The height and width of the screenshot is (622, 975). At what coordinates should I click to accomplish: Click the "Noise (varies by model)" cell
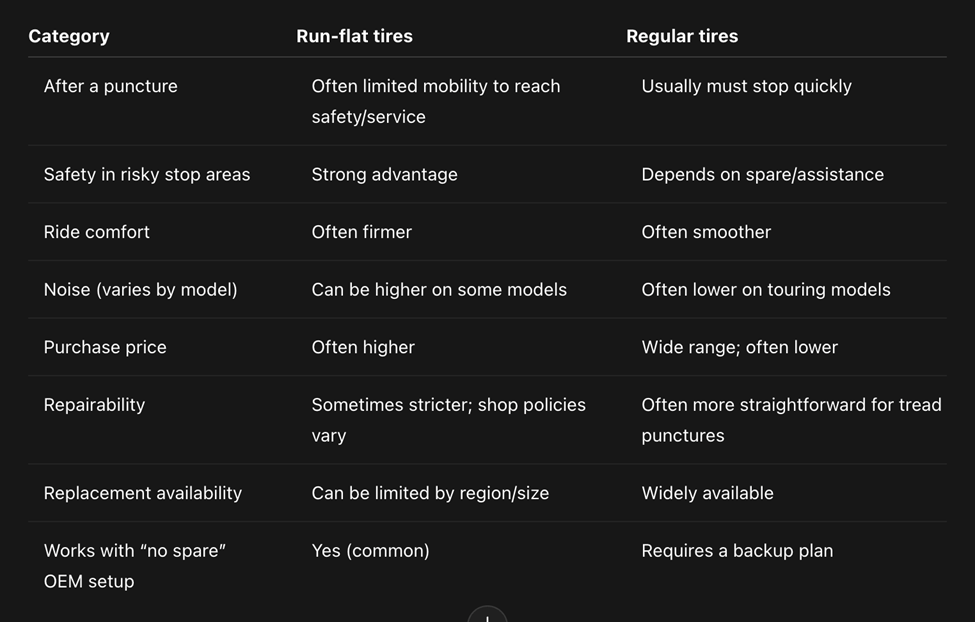click(x=140, y=290)
